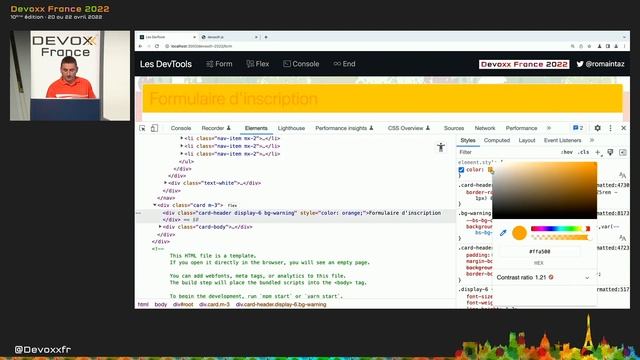Click the Devoxx France 2022 banner logo
640x360 pixels.
[x=524, y=64]
